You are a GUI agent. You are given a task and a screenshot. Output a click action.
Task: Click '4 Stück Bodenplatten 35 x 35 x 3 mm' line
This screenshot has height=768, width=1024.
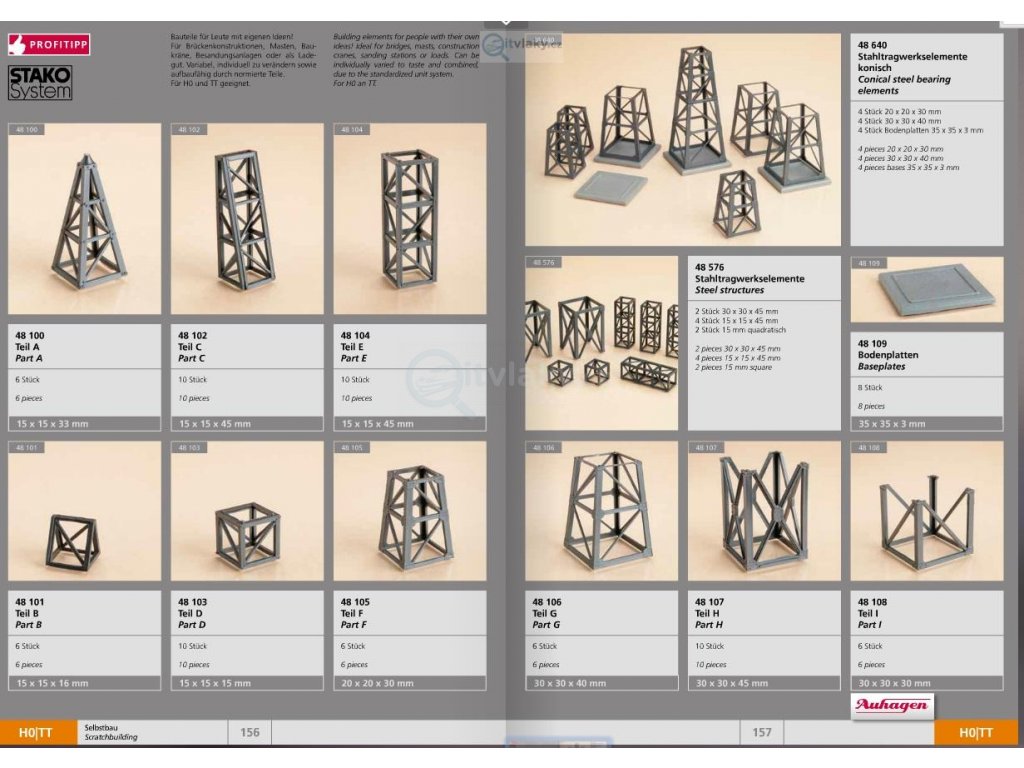click(921, 130)
